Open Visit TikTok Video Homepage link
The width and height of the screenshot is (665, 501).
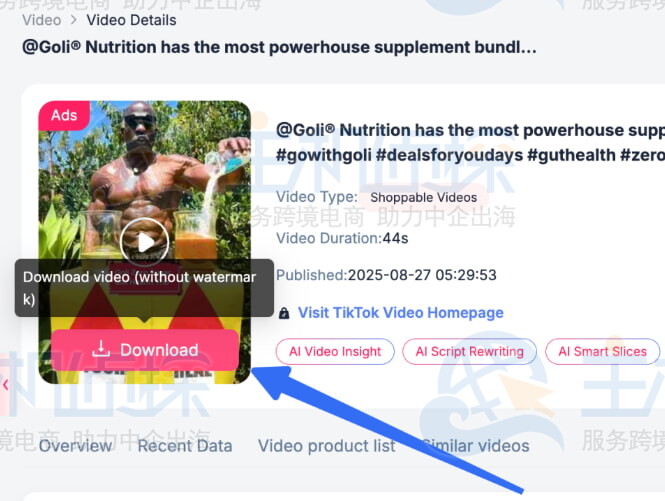tap(401, 313)
